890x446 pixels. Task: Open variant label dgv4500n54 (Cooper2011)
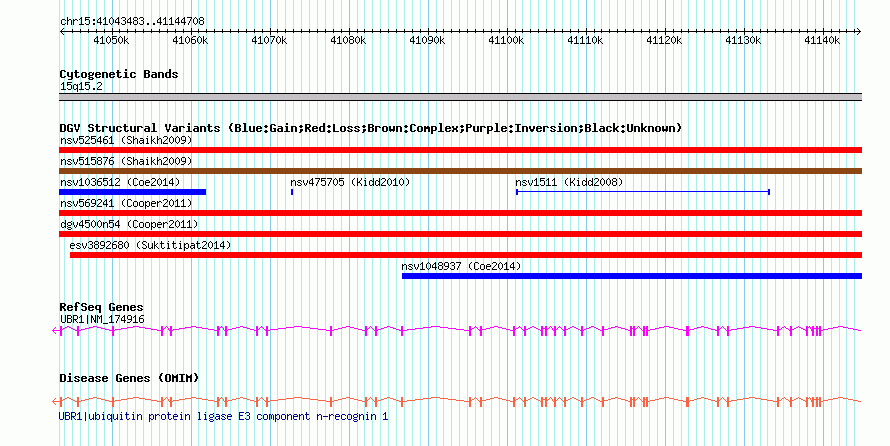(129, 224)
